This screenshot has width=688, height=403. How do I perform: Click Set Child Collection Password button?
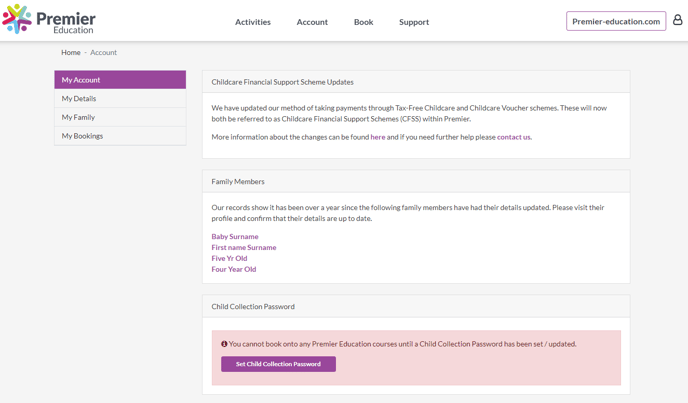(279, 364)
